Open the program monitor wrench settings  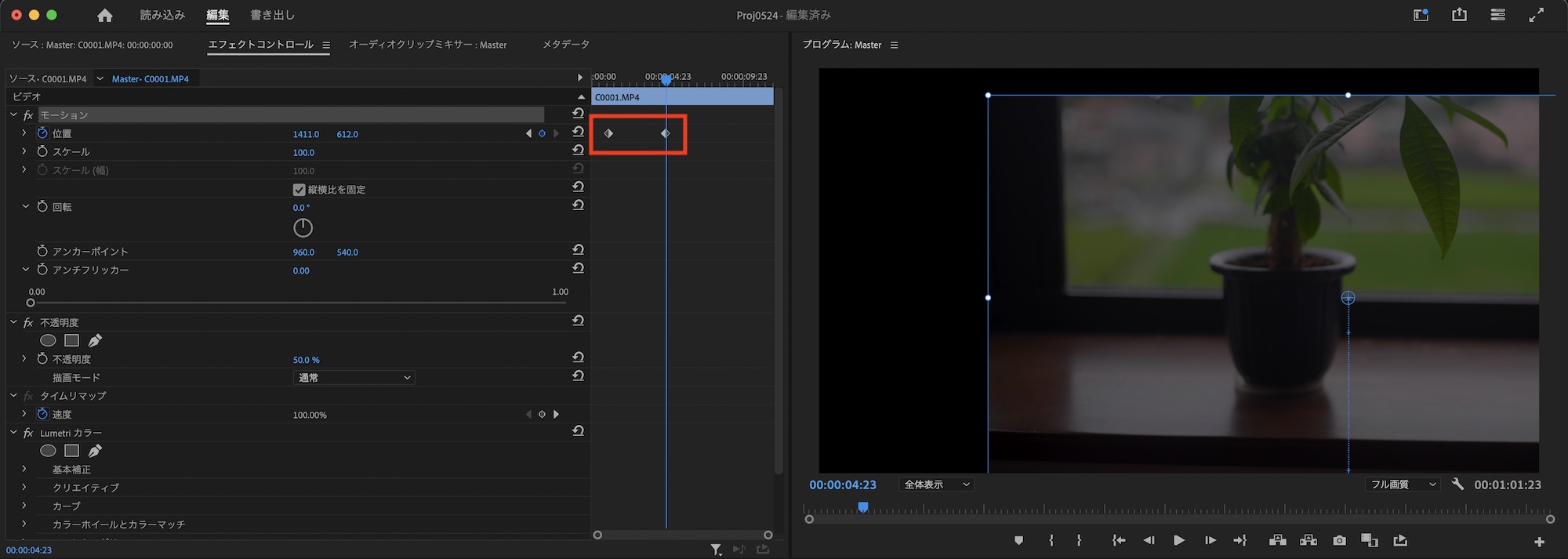(1457, 485)
